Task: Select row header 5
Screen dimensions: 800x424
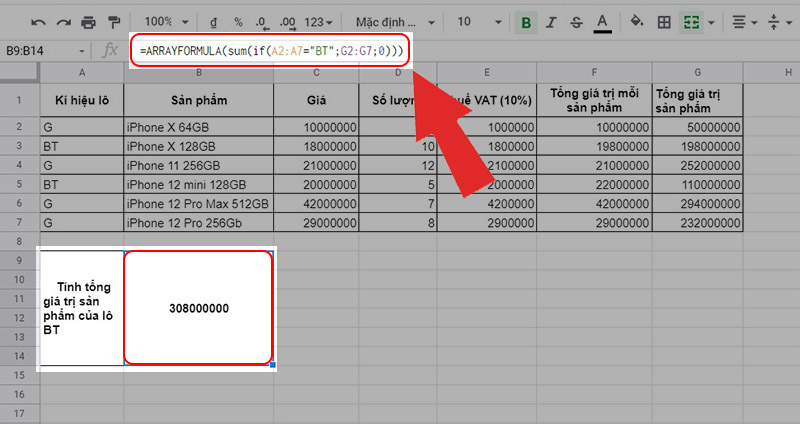Action: tap(19, 185)
